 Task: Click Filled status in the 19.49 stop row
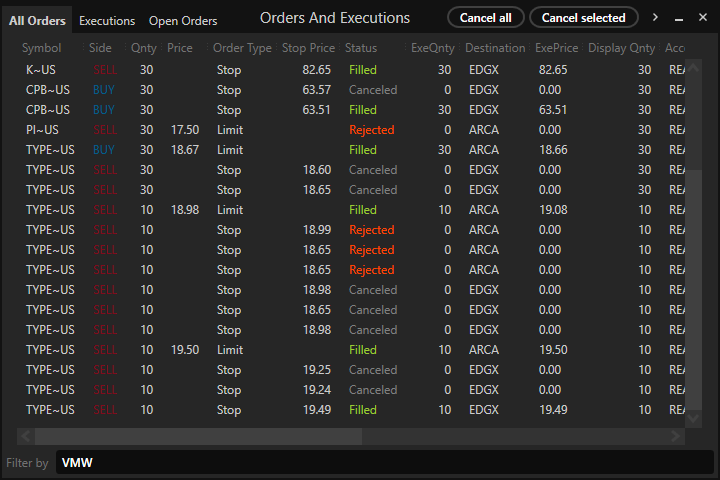click(363, 410)
